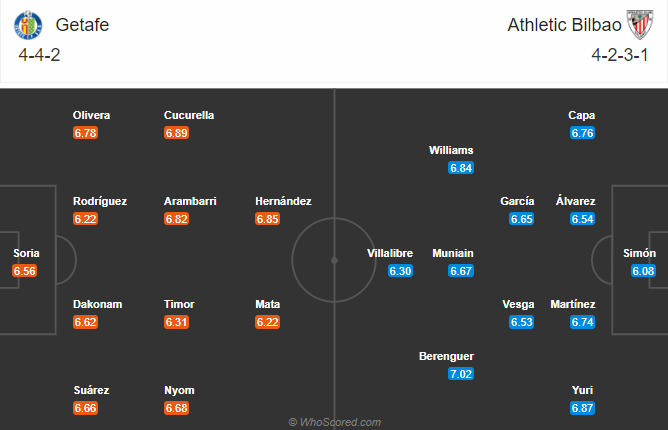Click the Getafe club crest

pyautogui.click(x=28, y=25)
